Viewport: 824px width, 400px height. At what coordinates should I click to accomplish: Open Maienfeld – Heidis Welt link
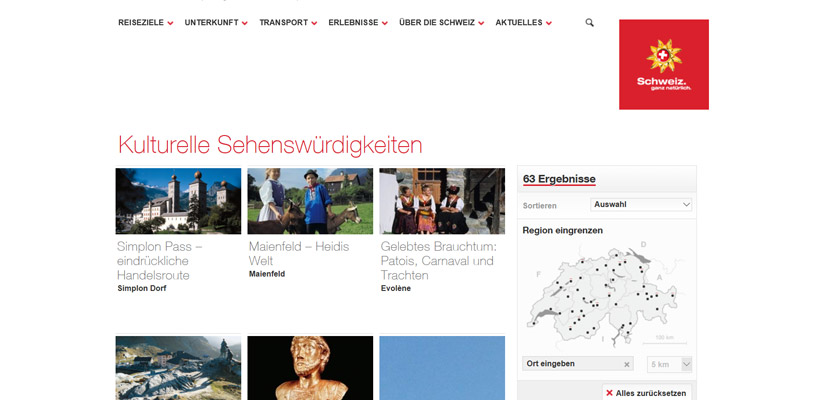pyautogui.click(x=298, y=253)
